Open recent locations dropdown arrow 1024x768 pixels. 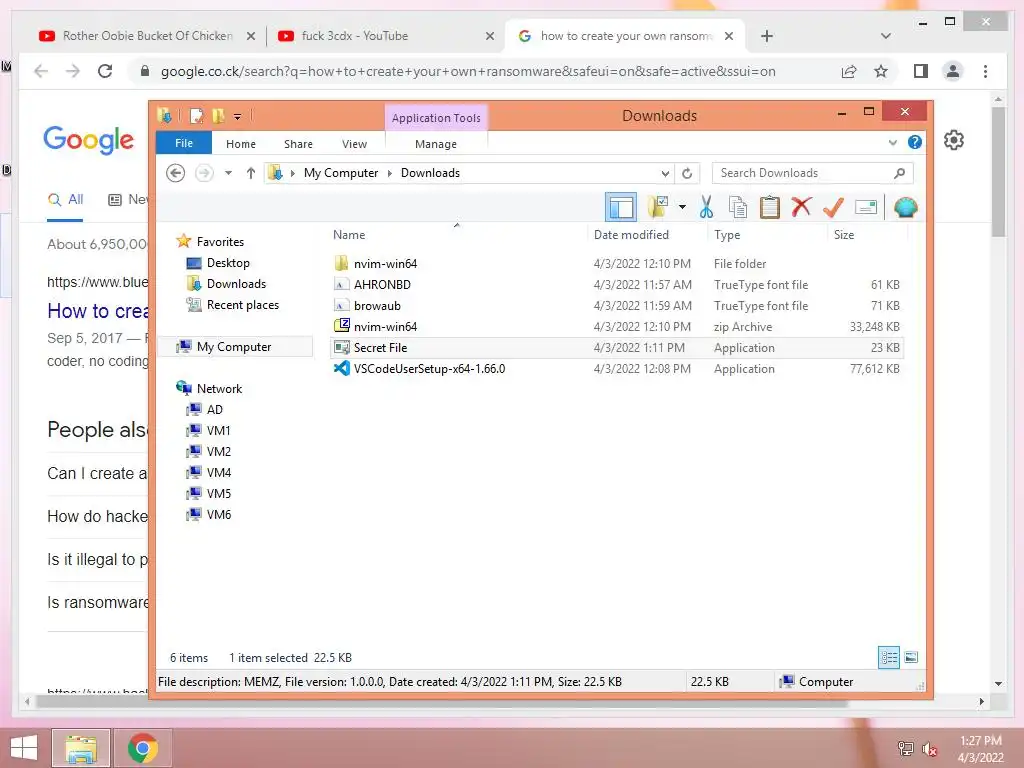pyautogui.click(x=228, y=173)
